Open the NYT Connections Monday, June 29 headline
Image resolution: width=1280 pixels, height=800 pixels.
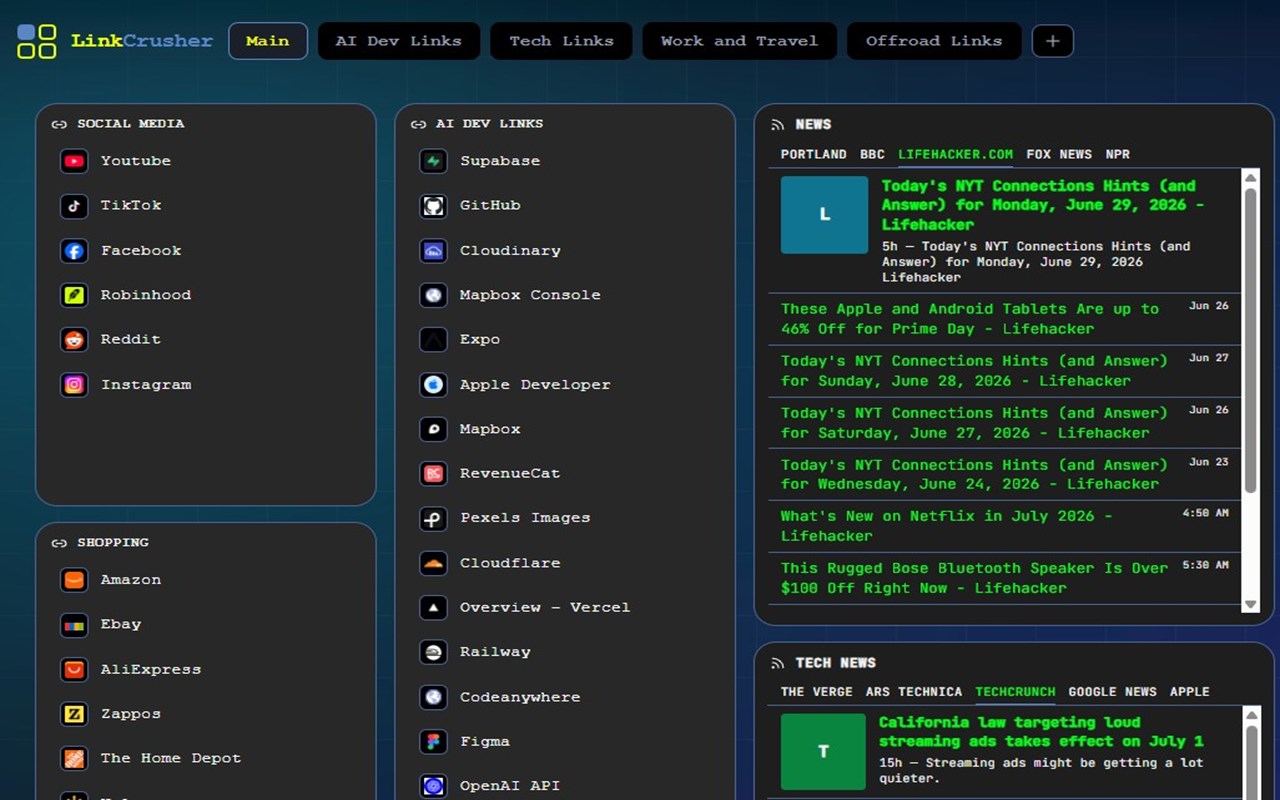click(x=1043, y=205)
